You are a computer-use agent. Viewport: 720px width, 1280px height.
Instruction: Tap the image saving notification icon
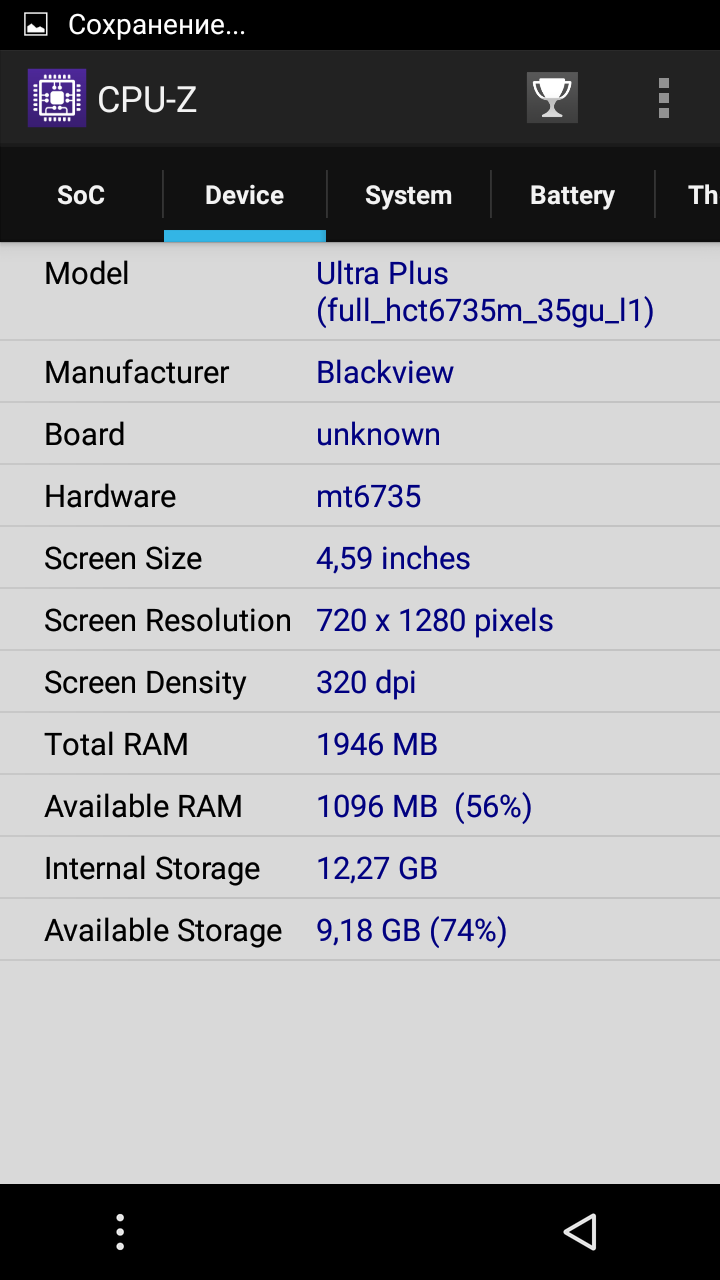pyautogui.click(x=36, y=25)
